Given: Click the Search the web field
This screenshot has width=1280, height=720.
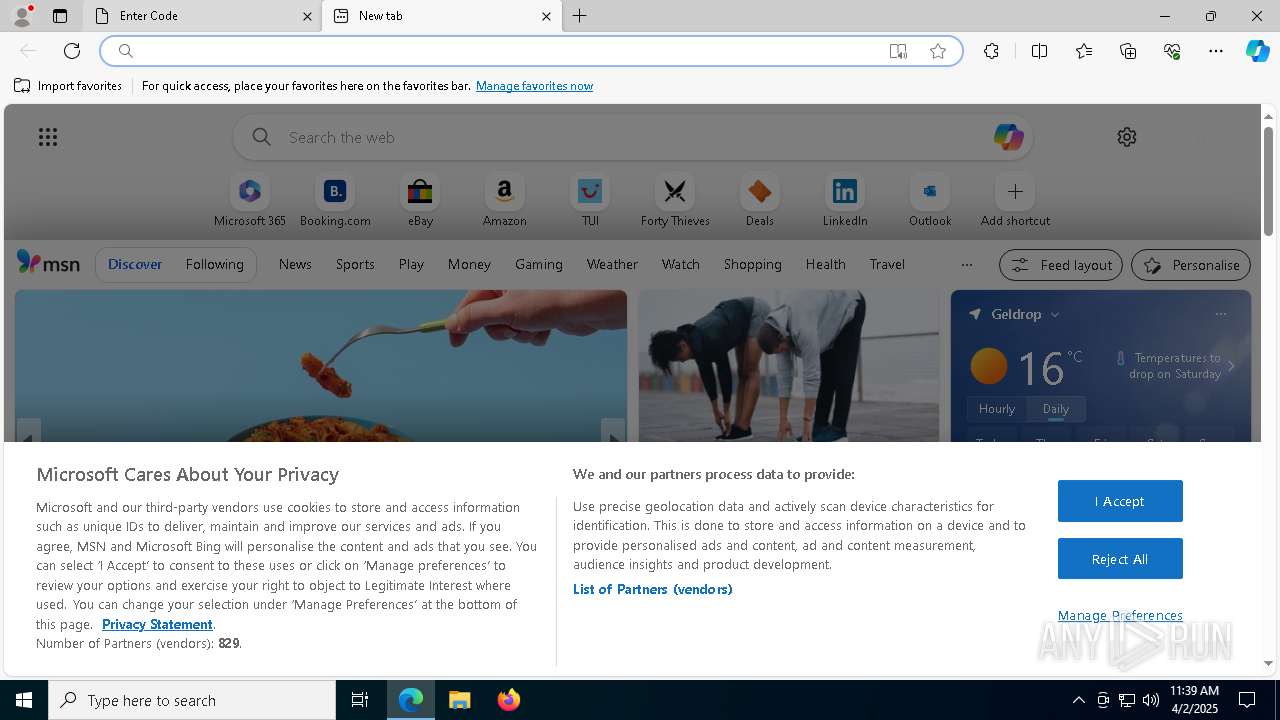Looking at the screenshot, I should click(x=632, y=137).
